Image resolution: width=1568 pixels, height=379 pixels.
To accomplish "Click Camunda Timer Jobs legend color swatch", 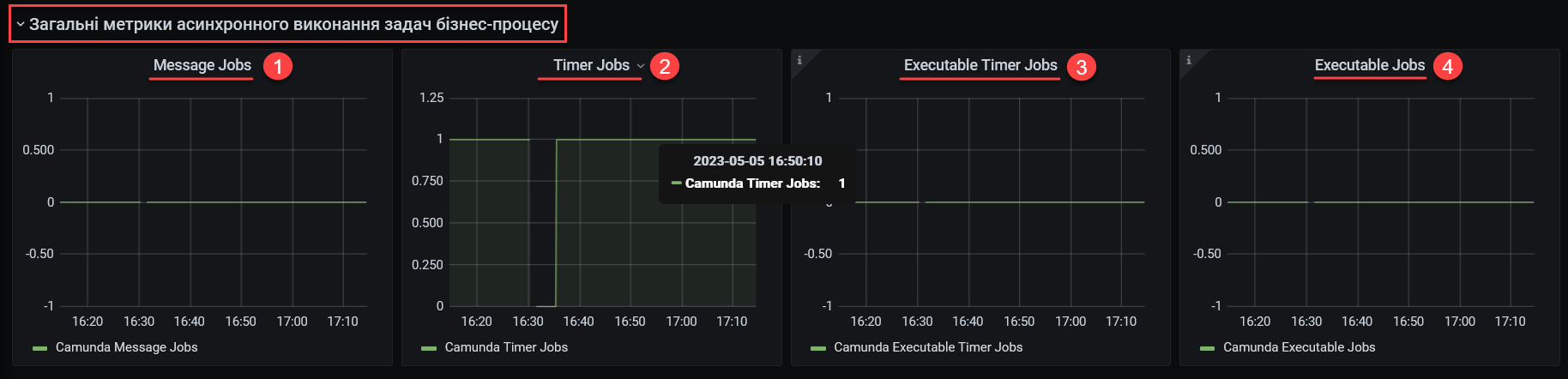I will point(429,348).
